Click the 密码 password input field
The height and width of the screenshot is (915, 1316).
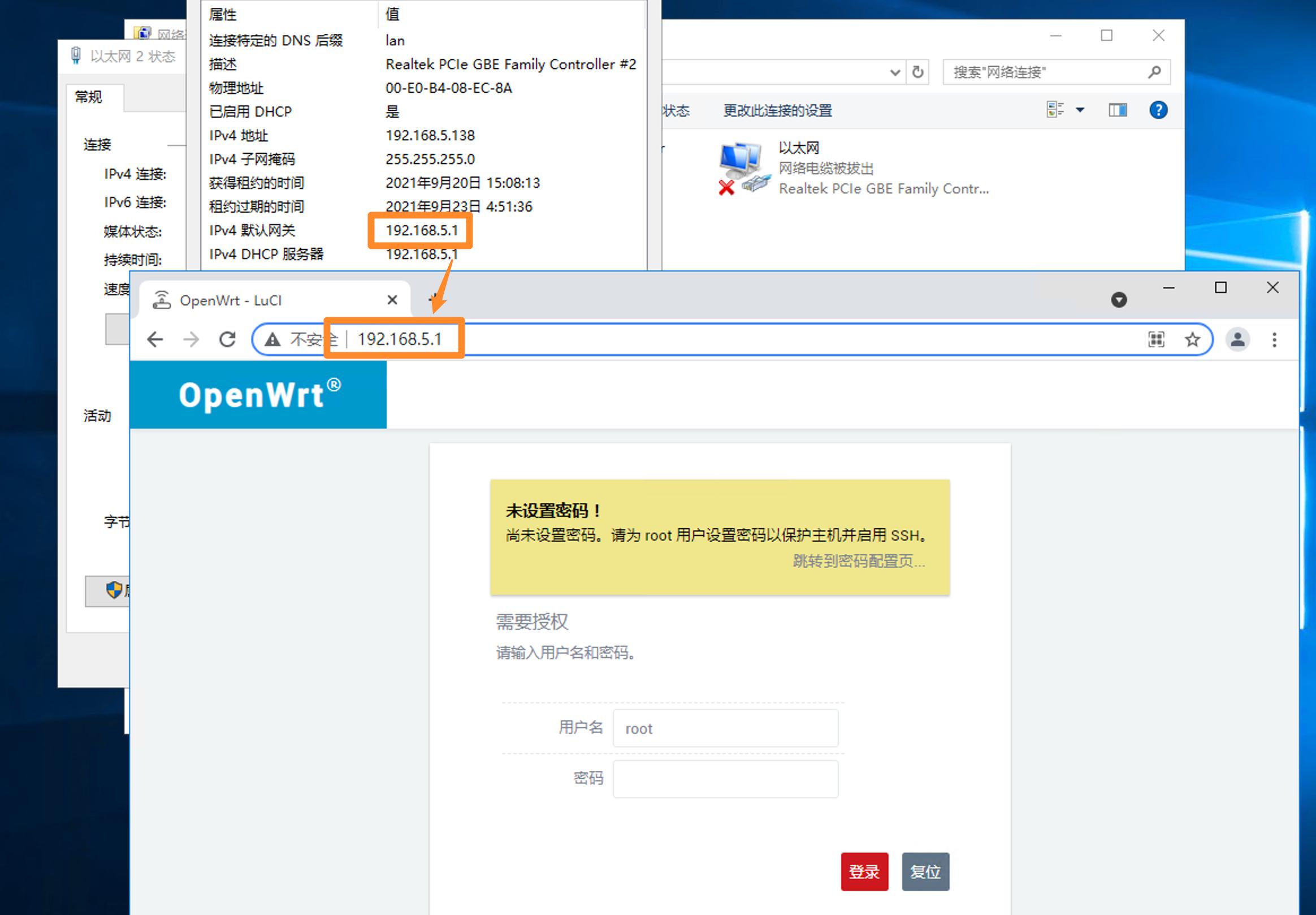725,779
